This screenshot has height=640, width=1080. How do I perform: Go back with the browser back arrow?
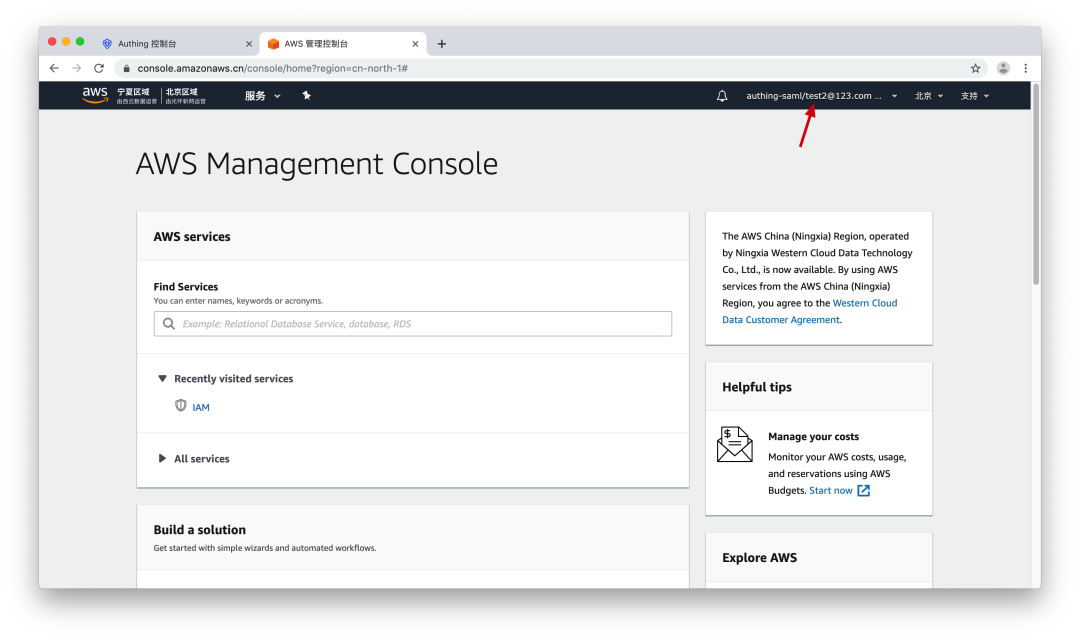click(x=54, y=68)
